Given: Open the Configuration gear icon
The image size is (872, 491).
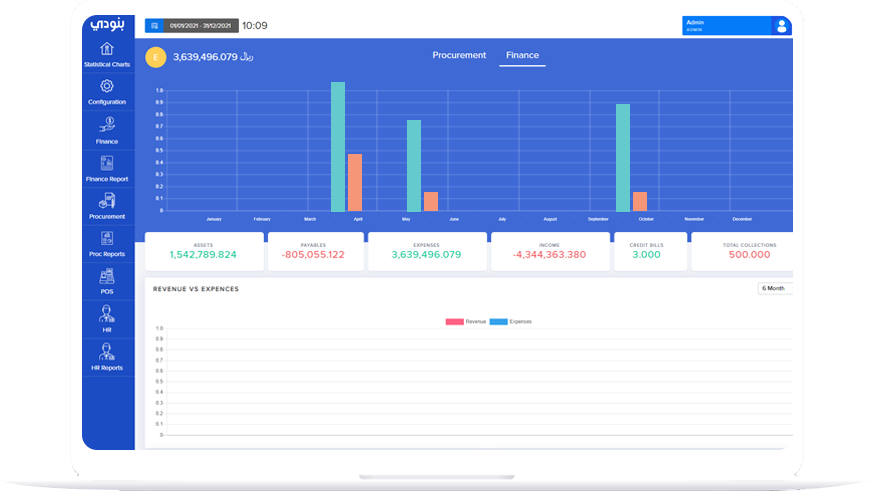Looking at the screenshot, I should pyautogui.click(x=107, y=88).
